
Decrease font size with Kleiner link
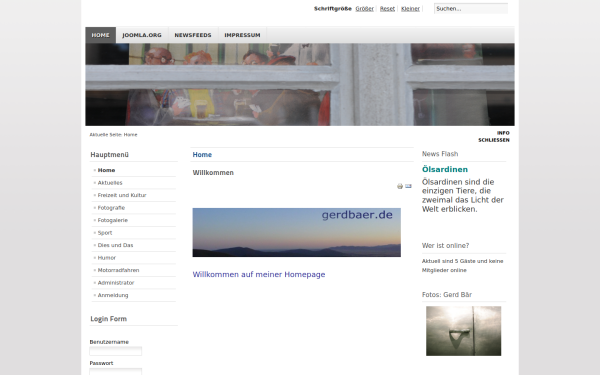(410, 8)
